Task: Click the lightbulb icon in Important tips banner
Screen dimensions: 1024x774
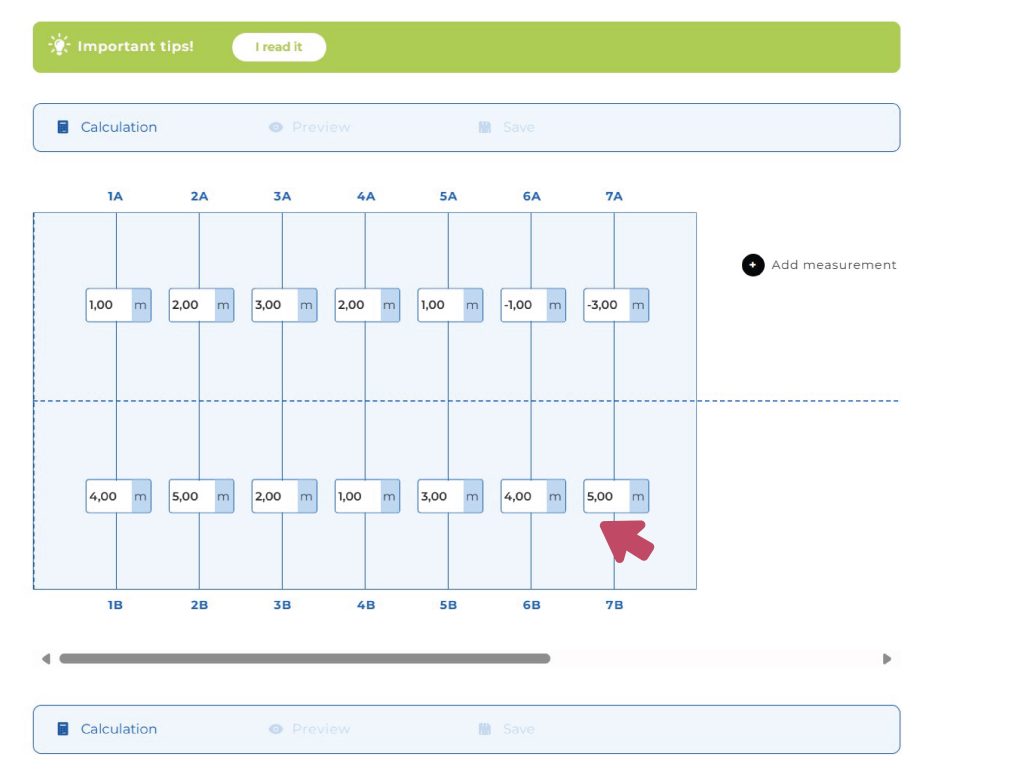Action: coord(60,46)
